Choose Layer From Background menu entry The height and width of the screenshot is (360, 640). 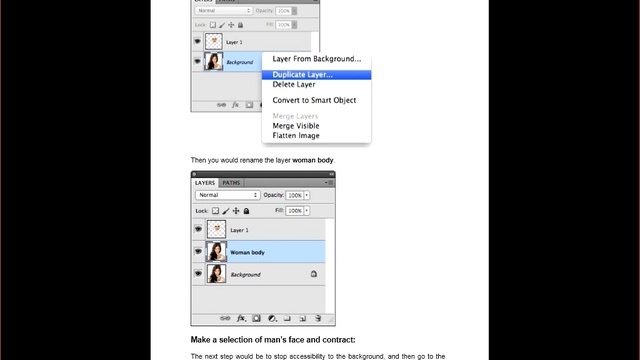point(317,59)
